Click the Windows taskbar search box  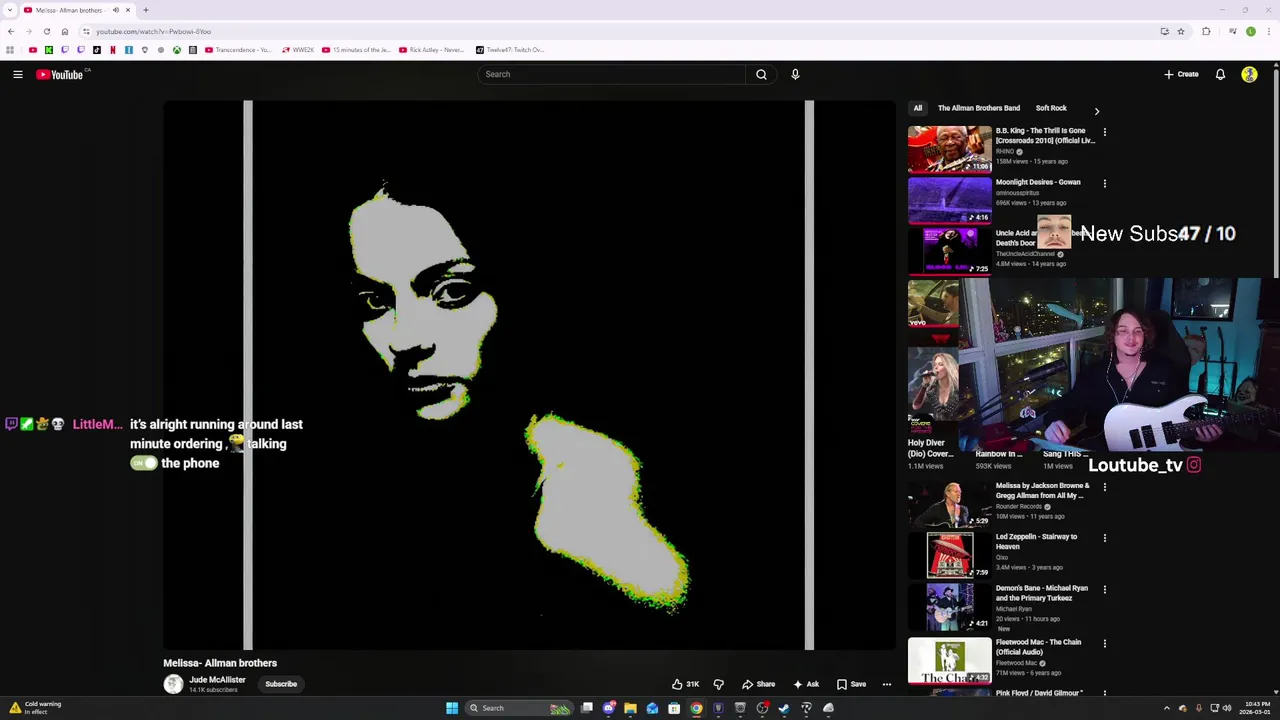(518, 708)
